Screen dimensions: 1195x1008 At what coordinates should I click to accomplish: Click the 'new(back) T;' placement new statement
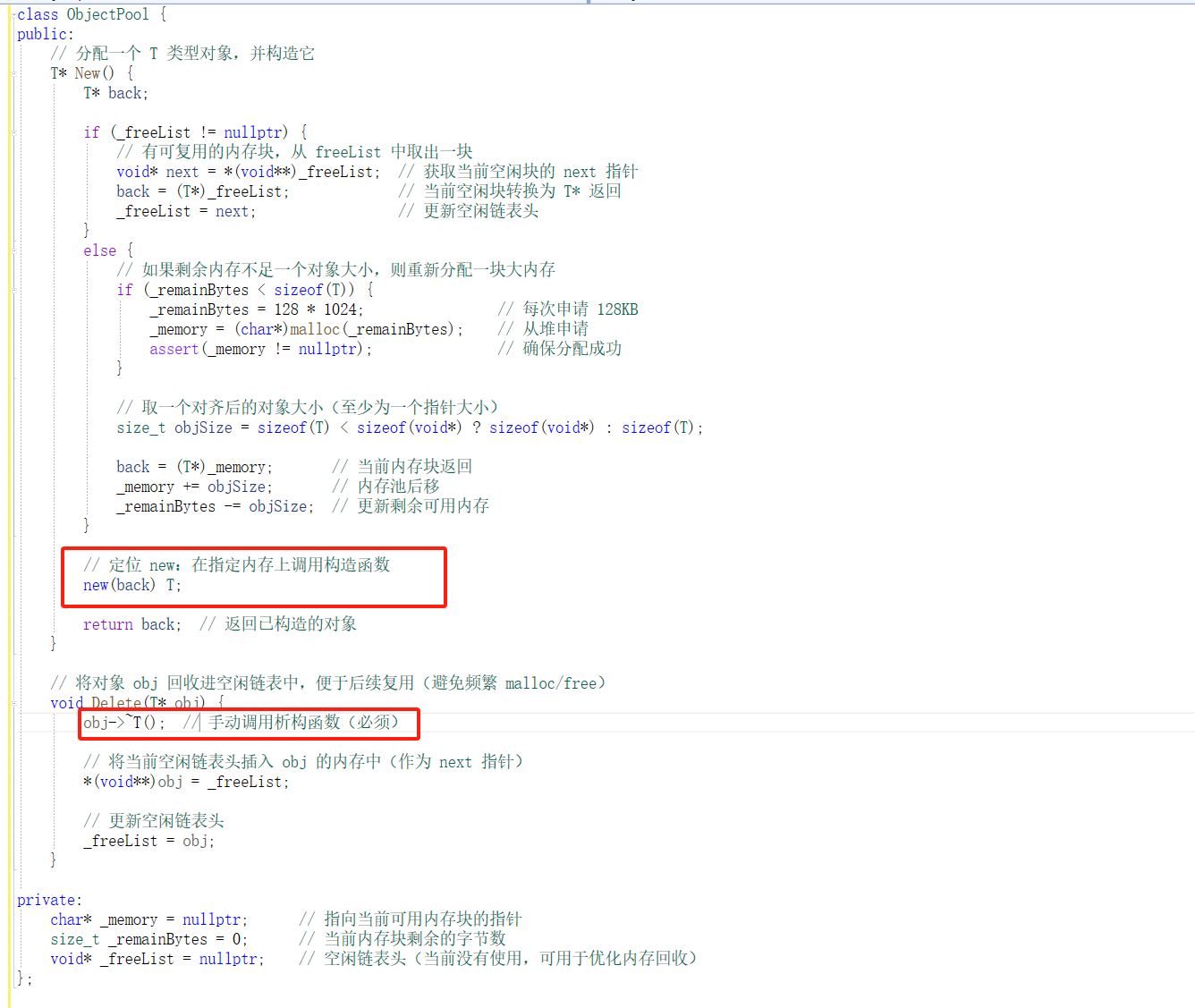click(x=132, y=585)
